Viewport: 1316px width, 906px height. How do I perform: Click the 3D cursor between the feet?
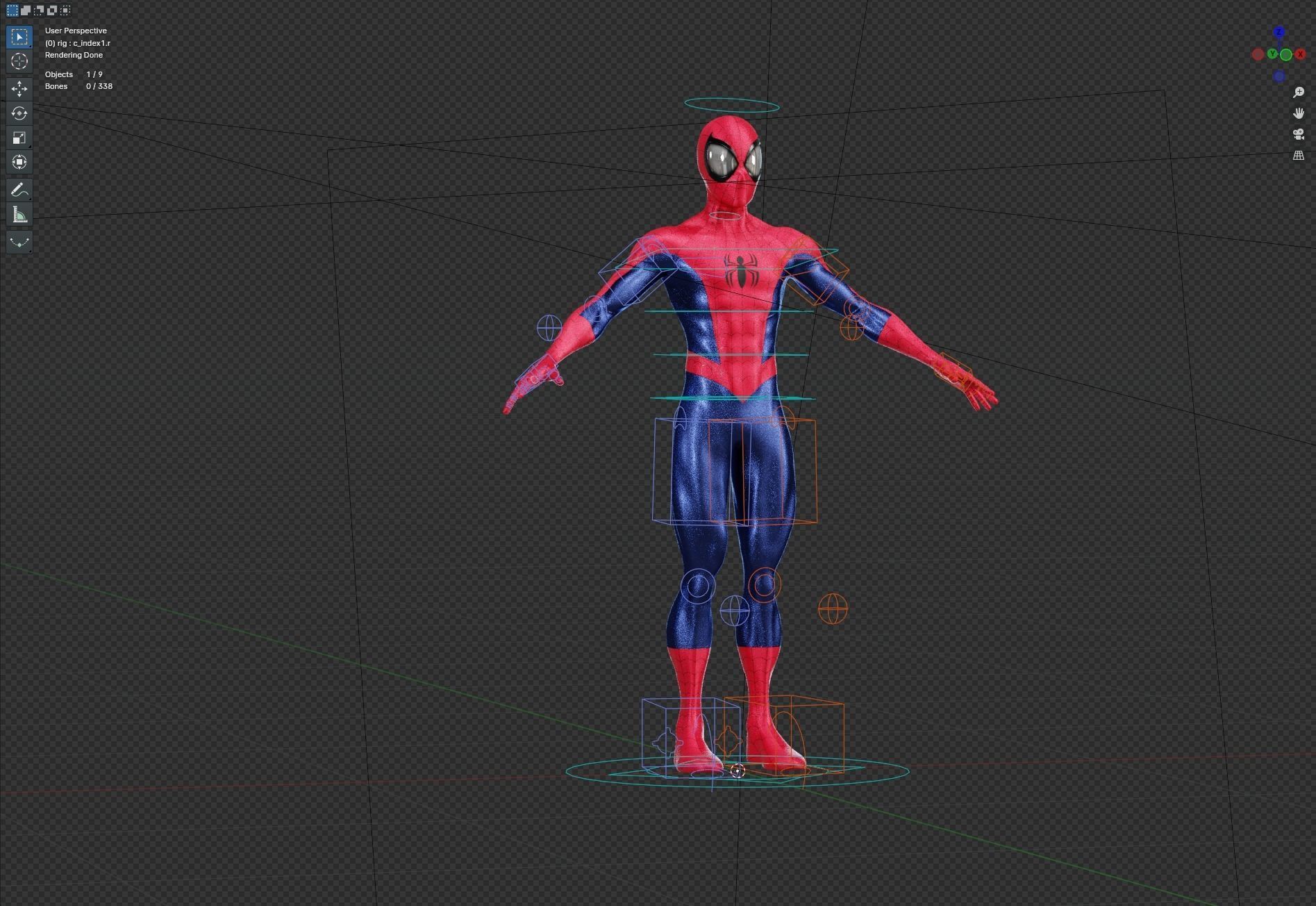pyautogui.click(x=738, y=771)
